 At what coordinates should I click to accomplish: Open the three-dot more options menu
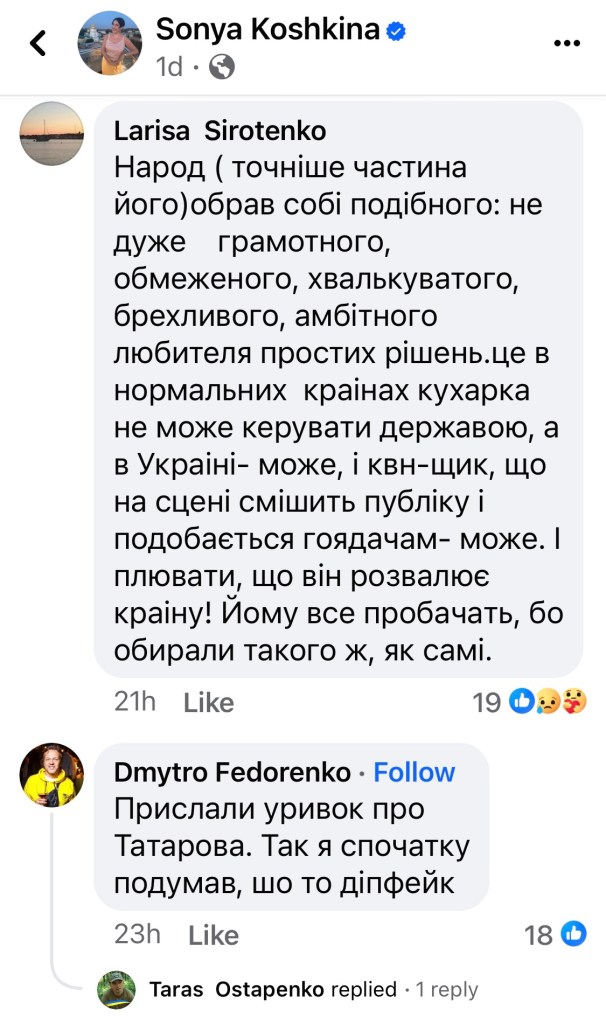tap(567, 43)
